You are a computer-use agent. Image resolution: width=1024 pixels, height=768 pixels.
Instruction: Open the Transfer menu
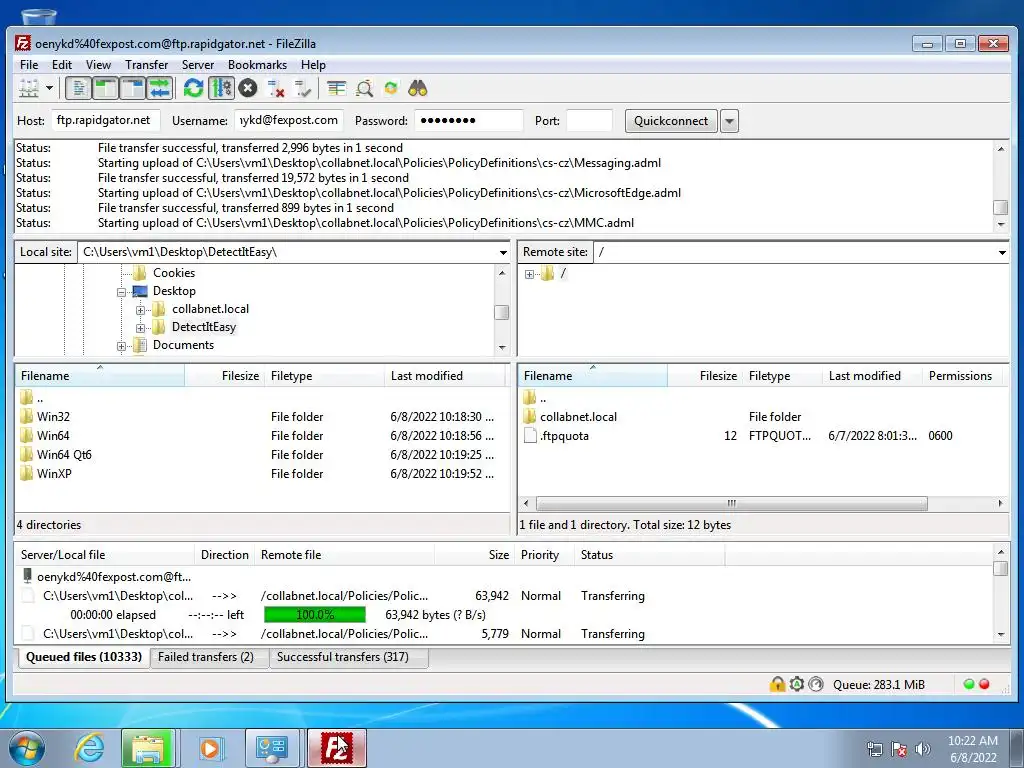pyautogui.click(x=146, y=65)
